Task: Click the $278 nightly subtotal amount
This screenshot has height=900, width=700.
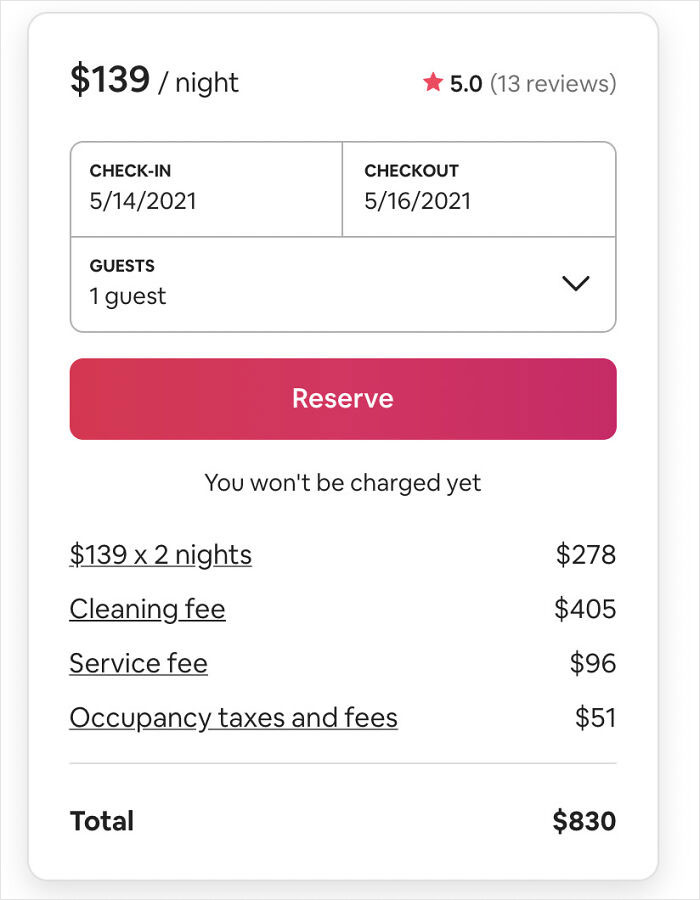Action: (586, 555)
